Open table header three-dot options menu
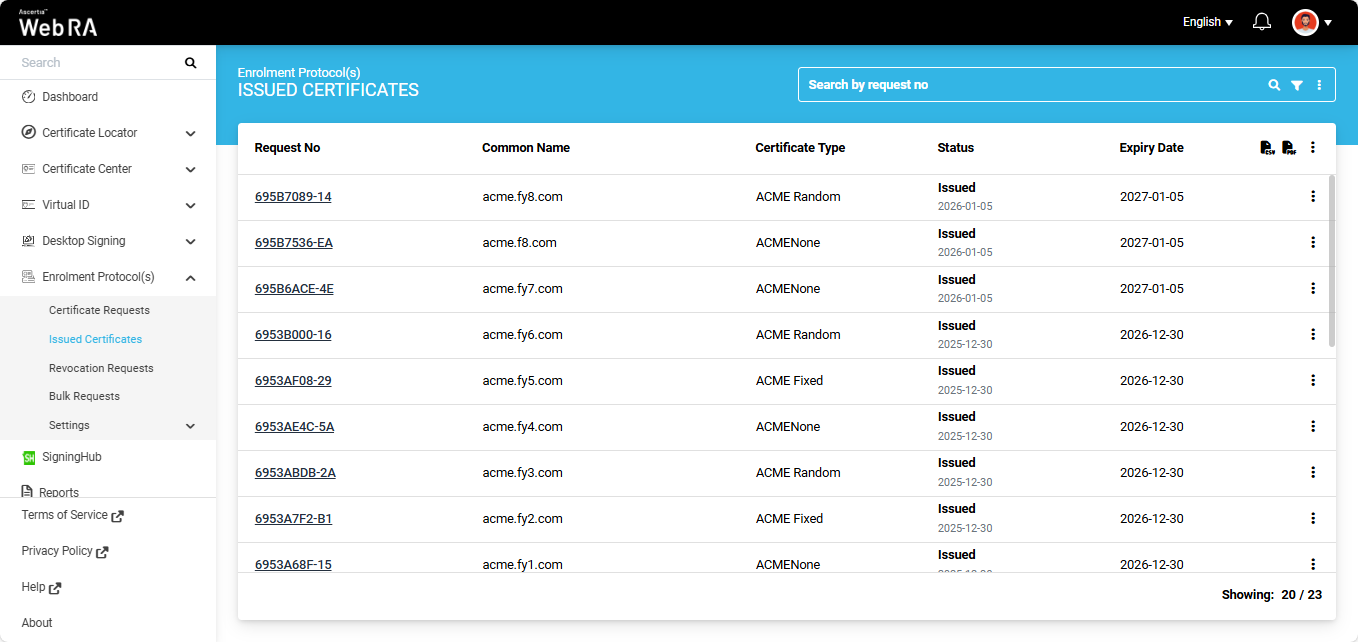Image resolution: width=1358 pixels, height=642 pixels. point(1313,148)
